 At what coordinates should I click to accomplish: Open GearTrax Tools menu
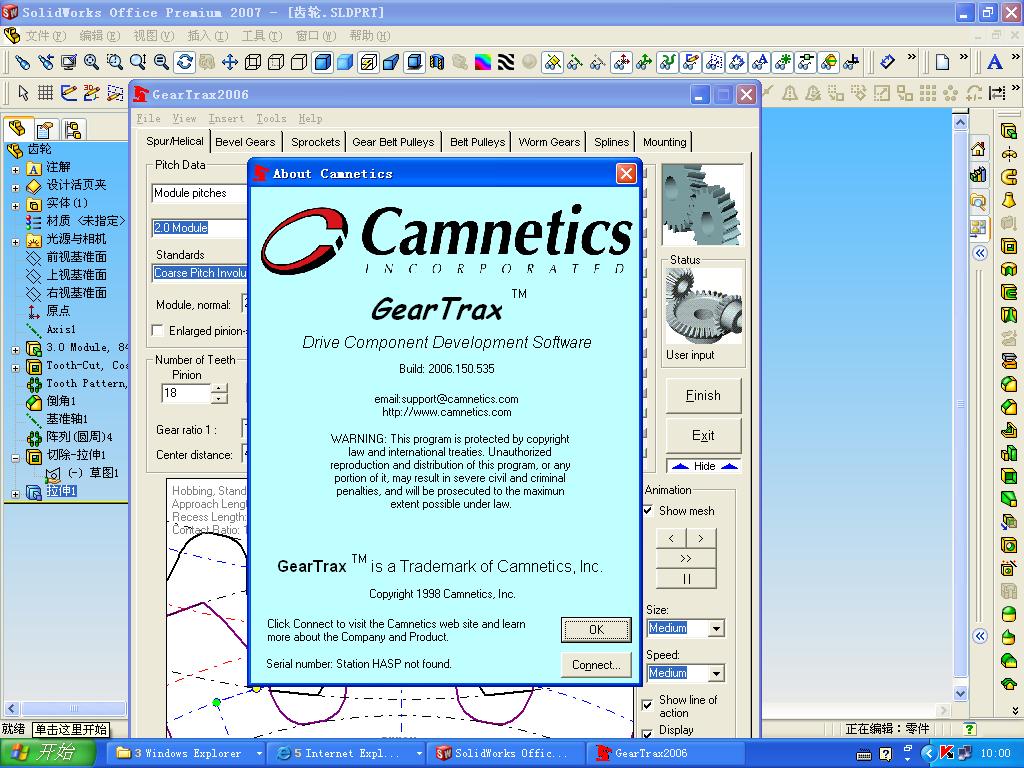click(271, 118)
